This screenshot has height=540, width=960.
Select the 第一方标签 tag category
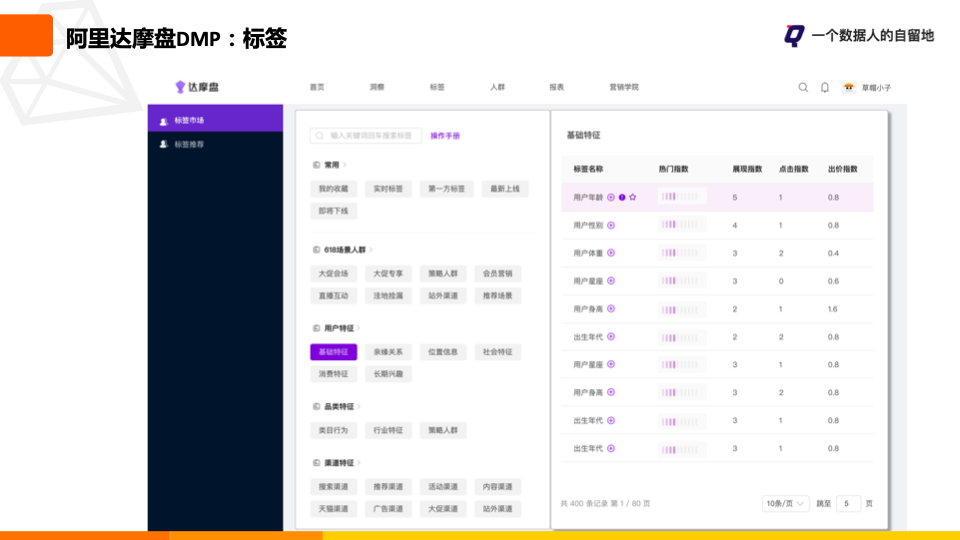point(446,189)
